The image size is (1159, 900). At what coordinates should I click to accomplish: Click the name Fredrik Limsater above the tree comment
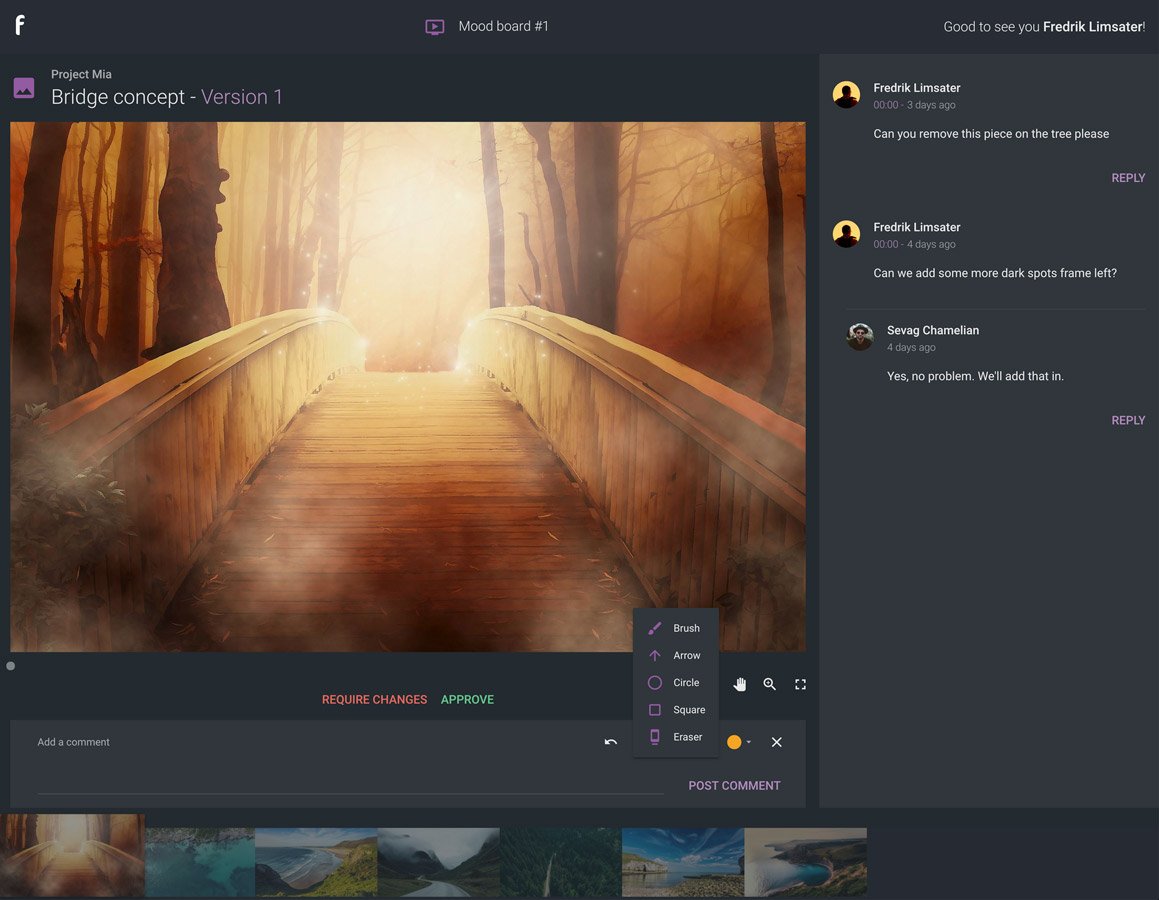tap(917, 88)
